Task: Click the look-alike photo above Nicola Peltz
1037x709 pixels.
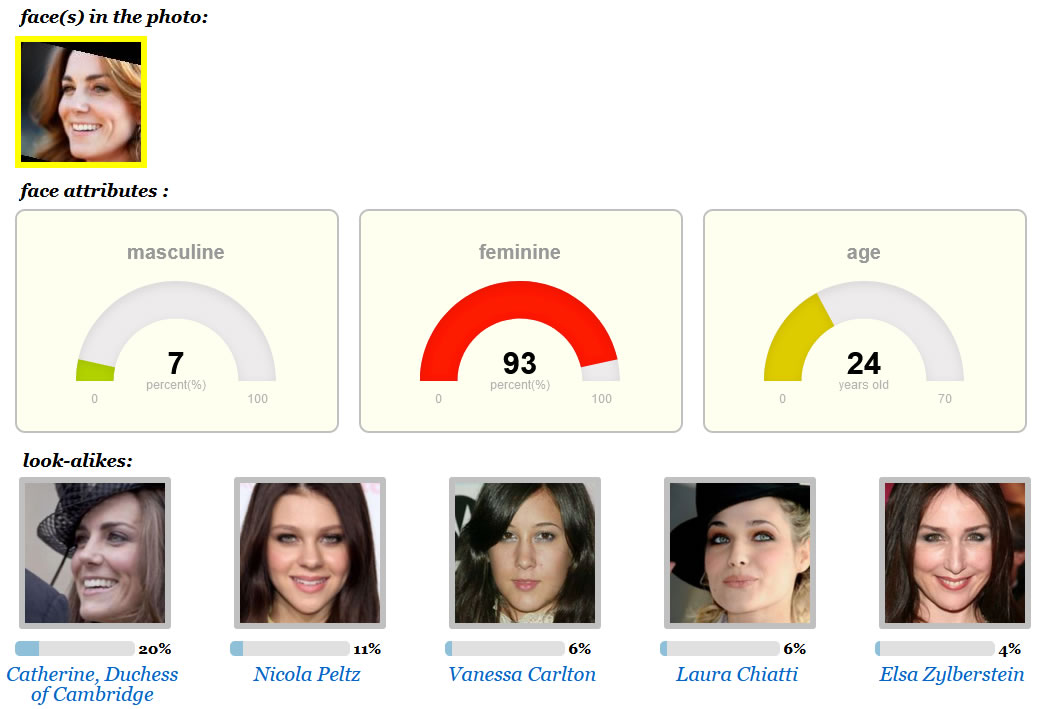Action: [310, 553]
